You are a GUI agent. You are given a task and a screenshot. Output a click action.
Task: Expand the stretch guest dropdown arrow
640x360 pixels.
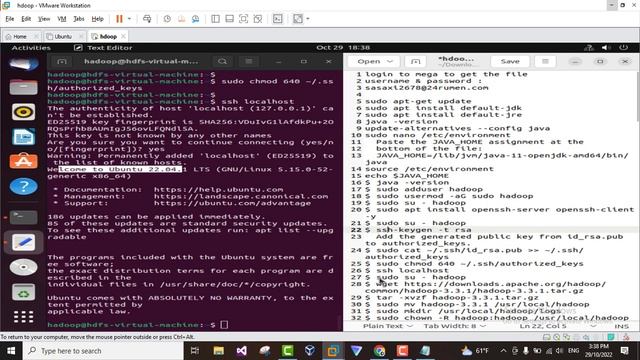tap(308, 19)
